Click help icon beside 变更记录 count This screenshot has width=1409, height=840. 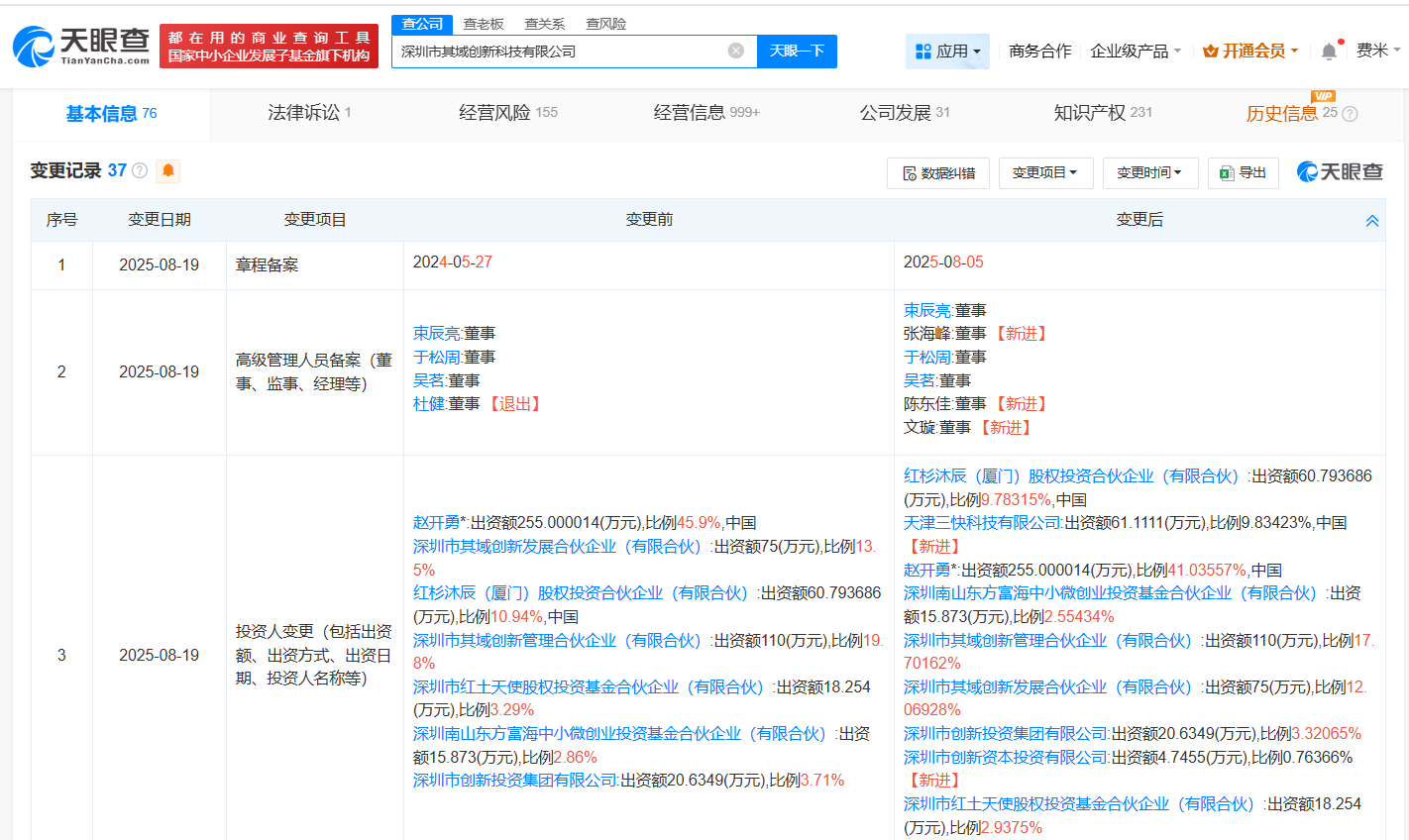(x=140, y=170)
